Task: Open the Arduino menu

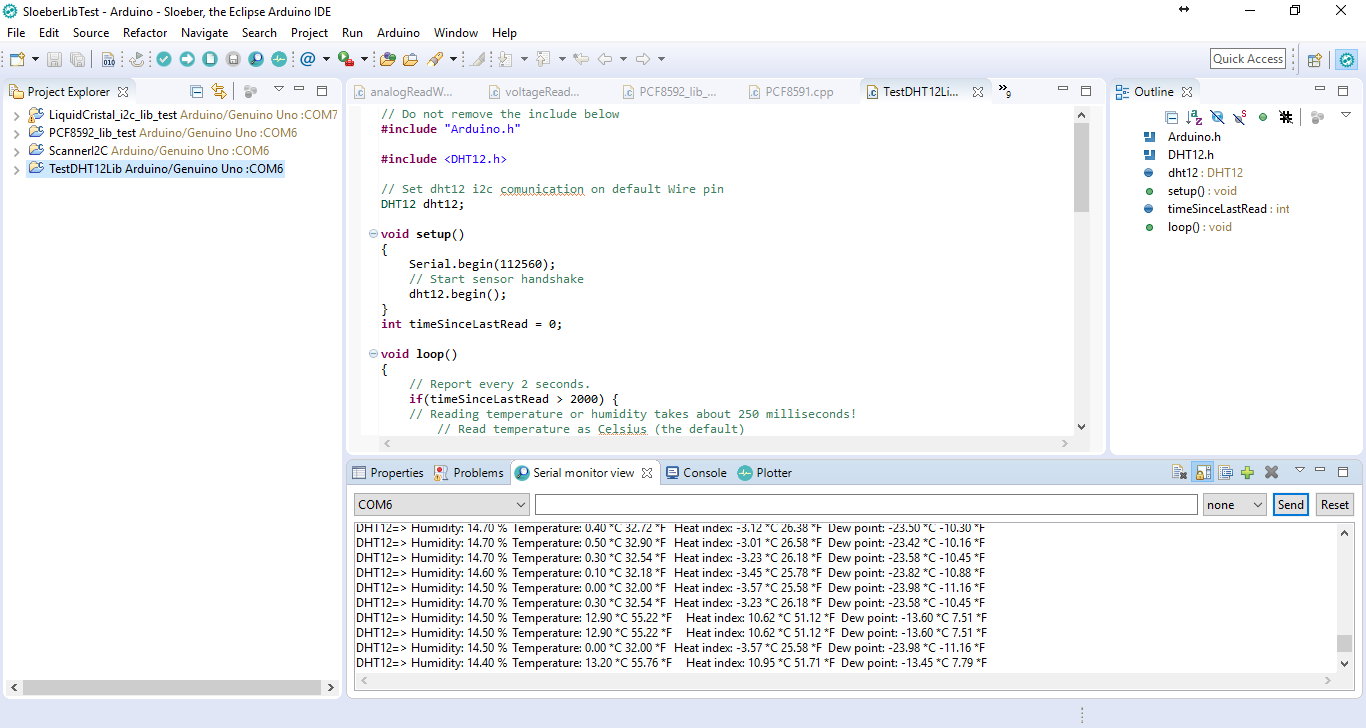Action: [398, 33]
